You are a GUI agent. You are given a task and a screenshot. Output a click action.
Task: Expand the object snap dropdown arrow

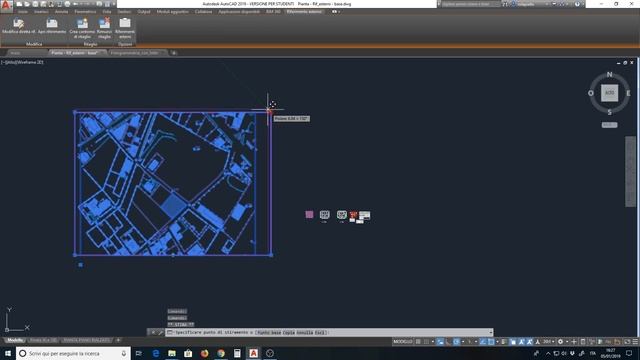tap(497, 342)
